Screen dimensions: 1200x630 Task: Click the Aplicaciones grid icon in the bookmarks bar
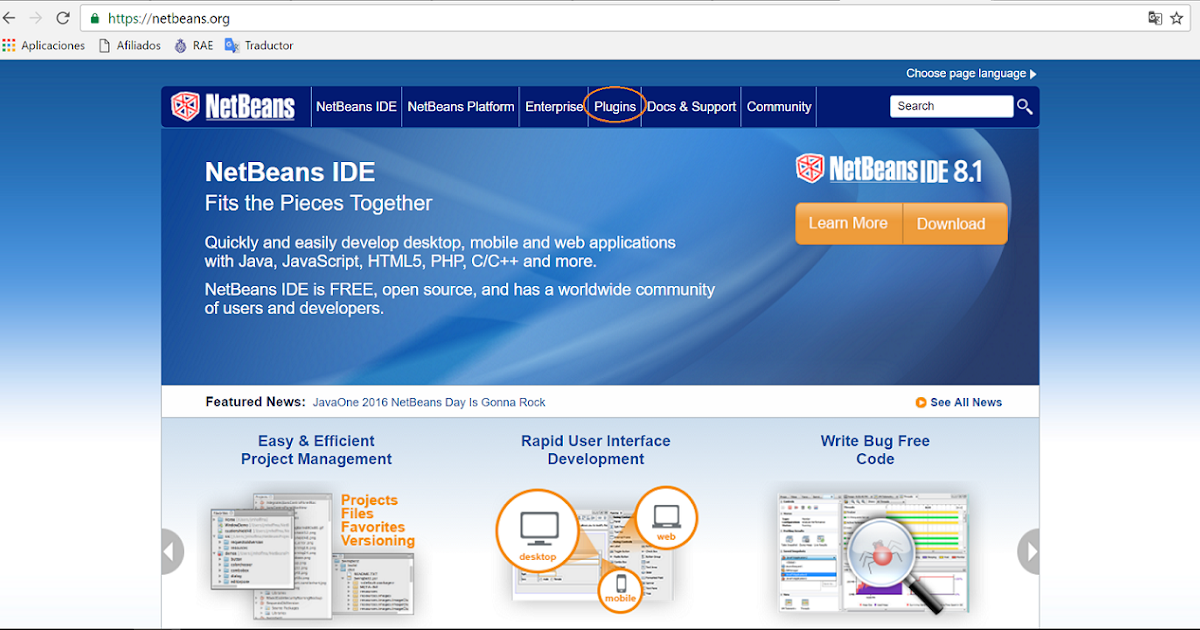[x=11, y=45]
